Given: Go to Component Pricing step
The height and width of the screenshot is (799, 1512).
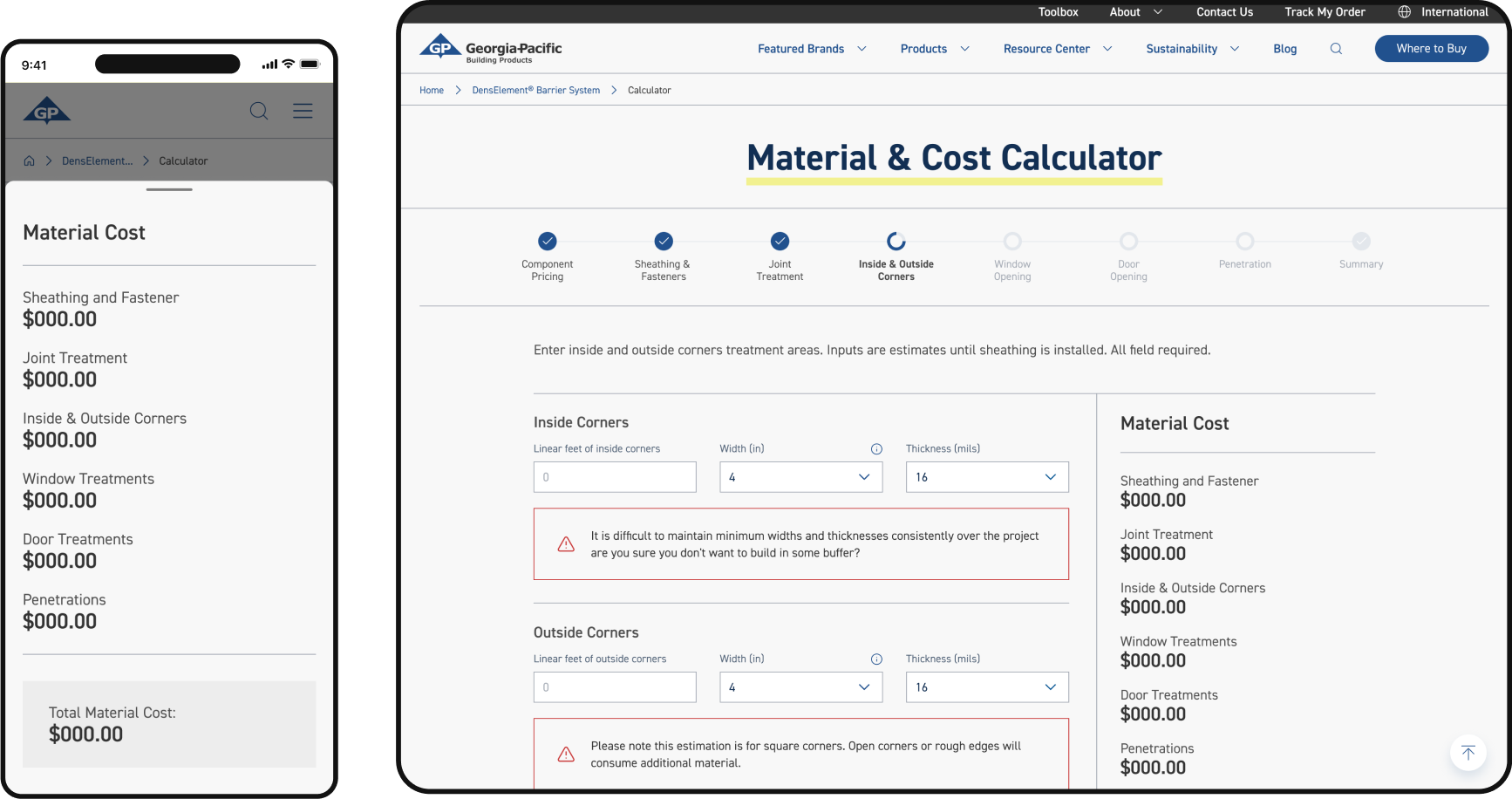Looking at the screenshot, I should pos(547,256).
